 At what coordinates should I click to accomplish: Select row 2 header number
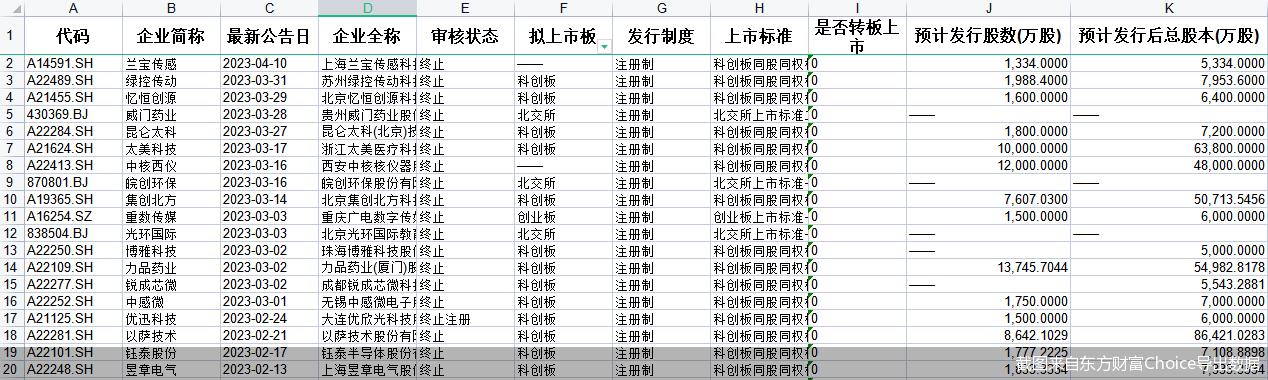point(11,64)
